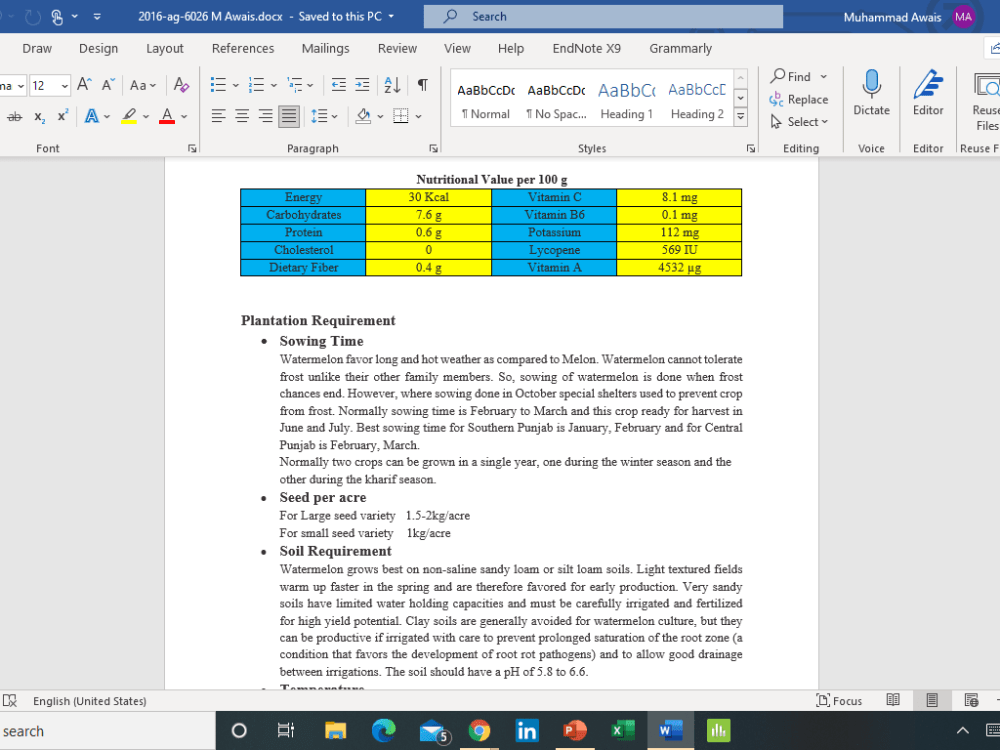Screen dimensions: 1000x750
Task: Click the Decrease Indent icon
Action: pyautogui.click(x=339, y=85)
